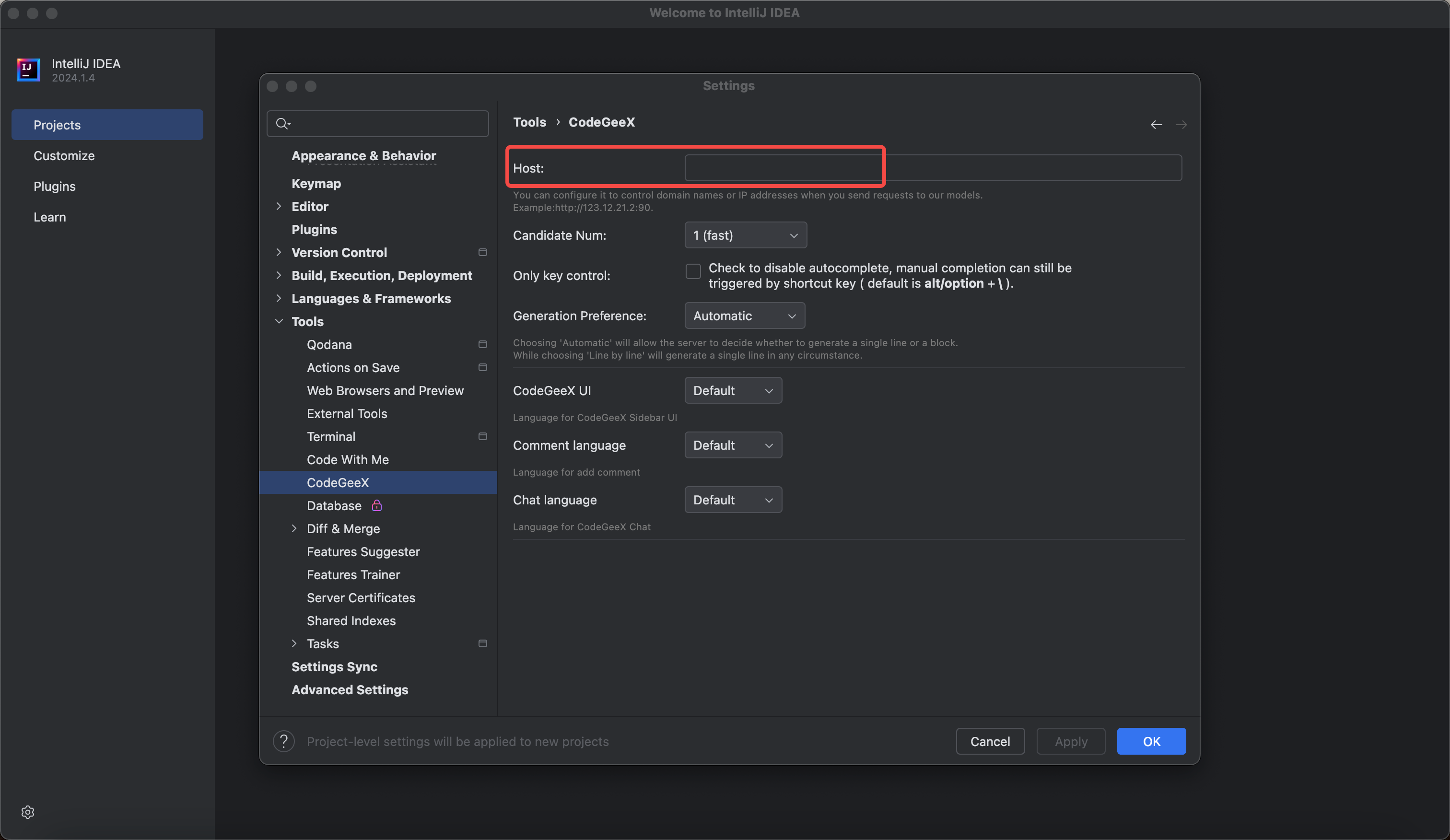Click the project-level icon beside Qodana

pos(483,344)
